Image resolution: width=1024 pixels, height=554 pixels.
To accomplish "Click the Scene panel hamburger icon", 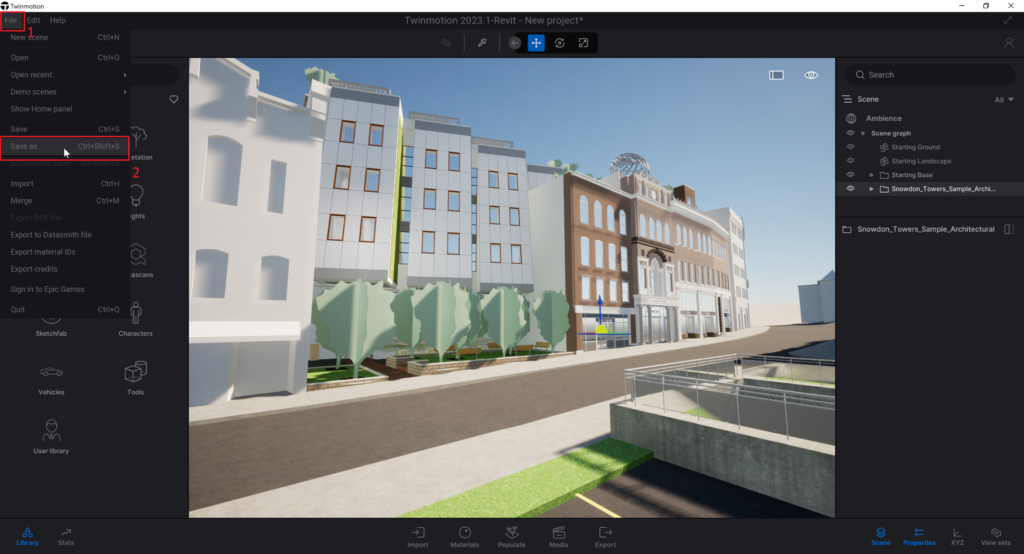I will (847, 99).
